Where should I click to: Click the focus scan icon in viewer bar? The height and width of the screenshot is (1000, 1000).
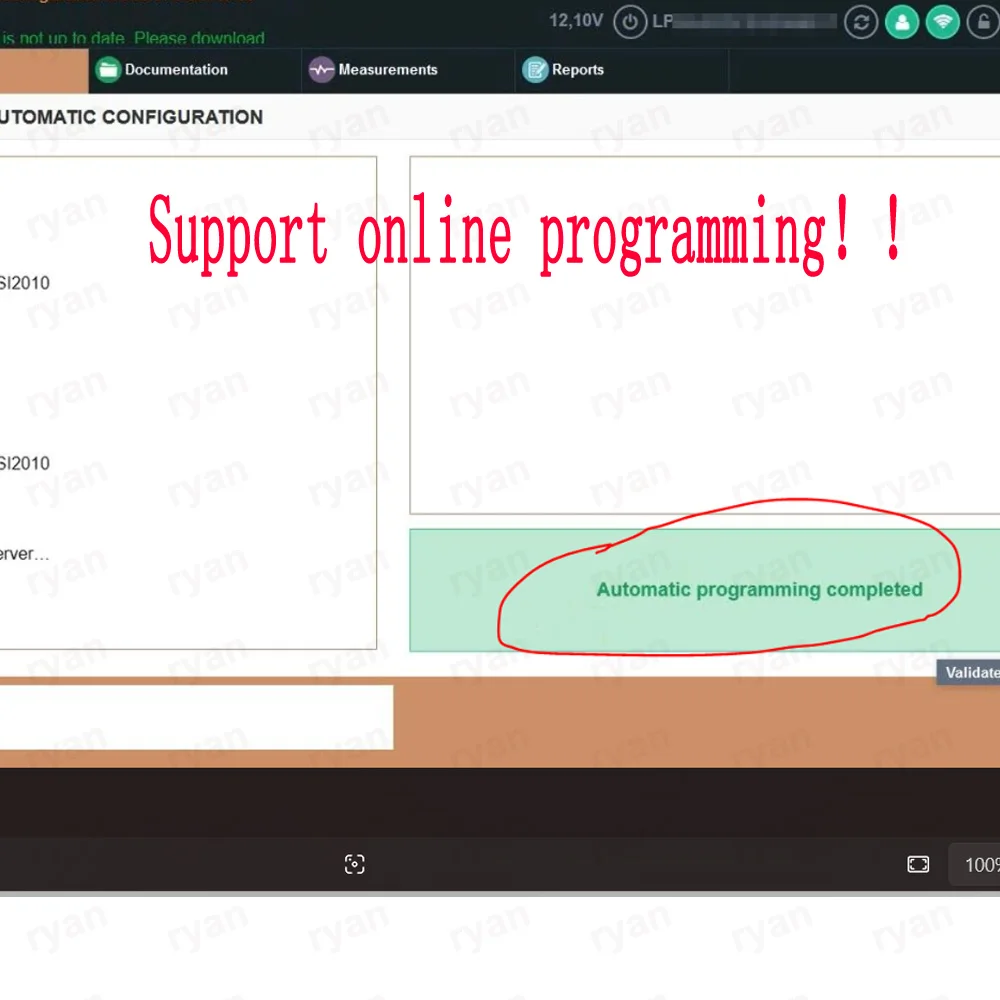click(355, 864)
